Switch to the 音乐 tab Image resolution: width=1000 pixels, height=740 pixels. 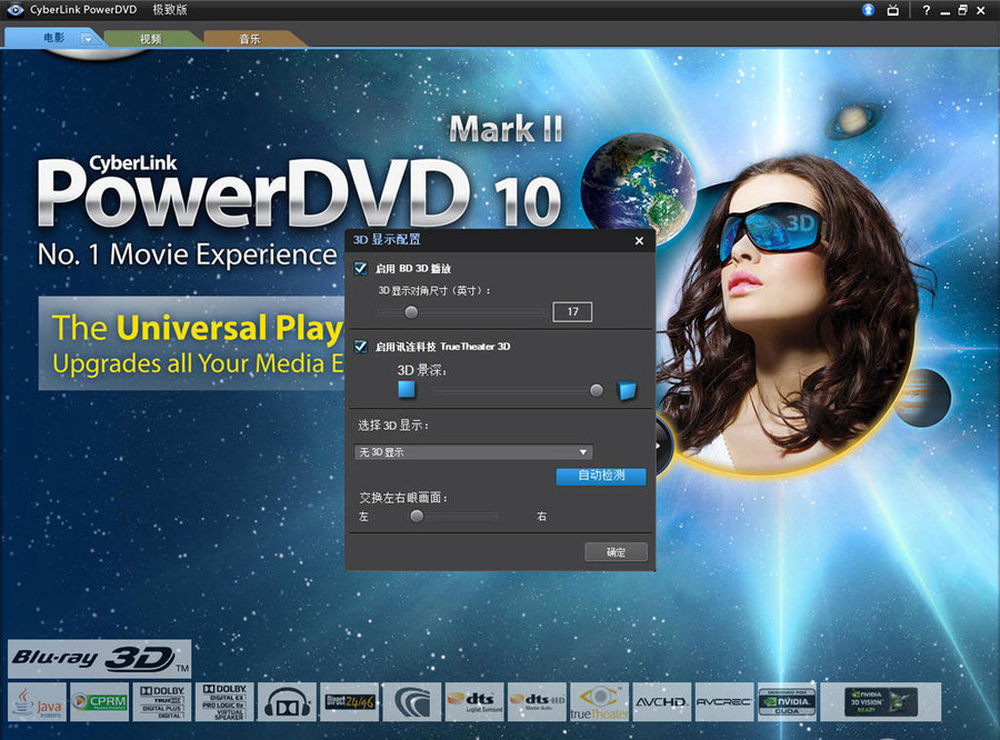(x=250, y=39)
